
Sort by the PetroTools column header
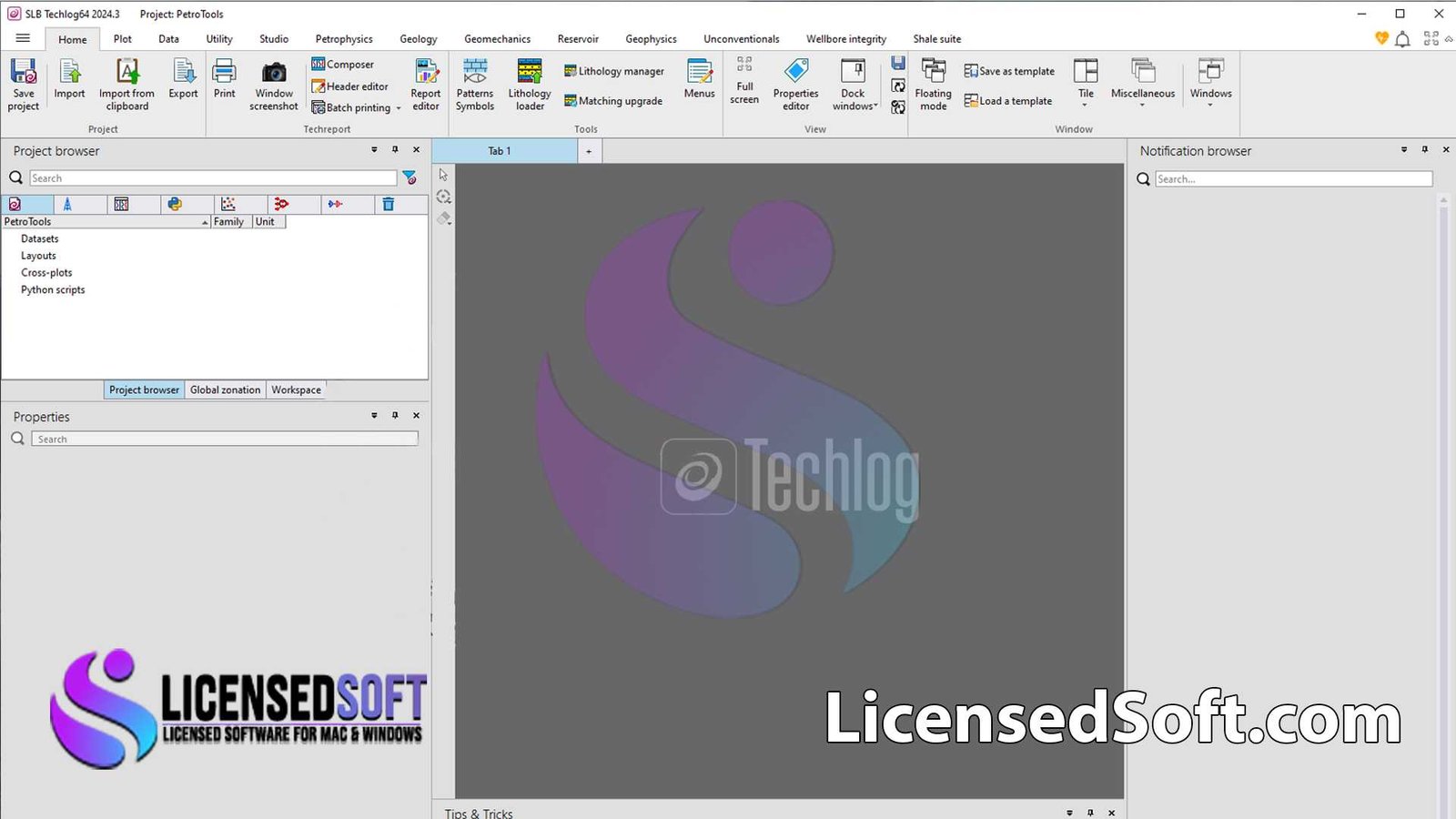click(x=106, y=221)
